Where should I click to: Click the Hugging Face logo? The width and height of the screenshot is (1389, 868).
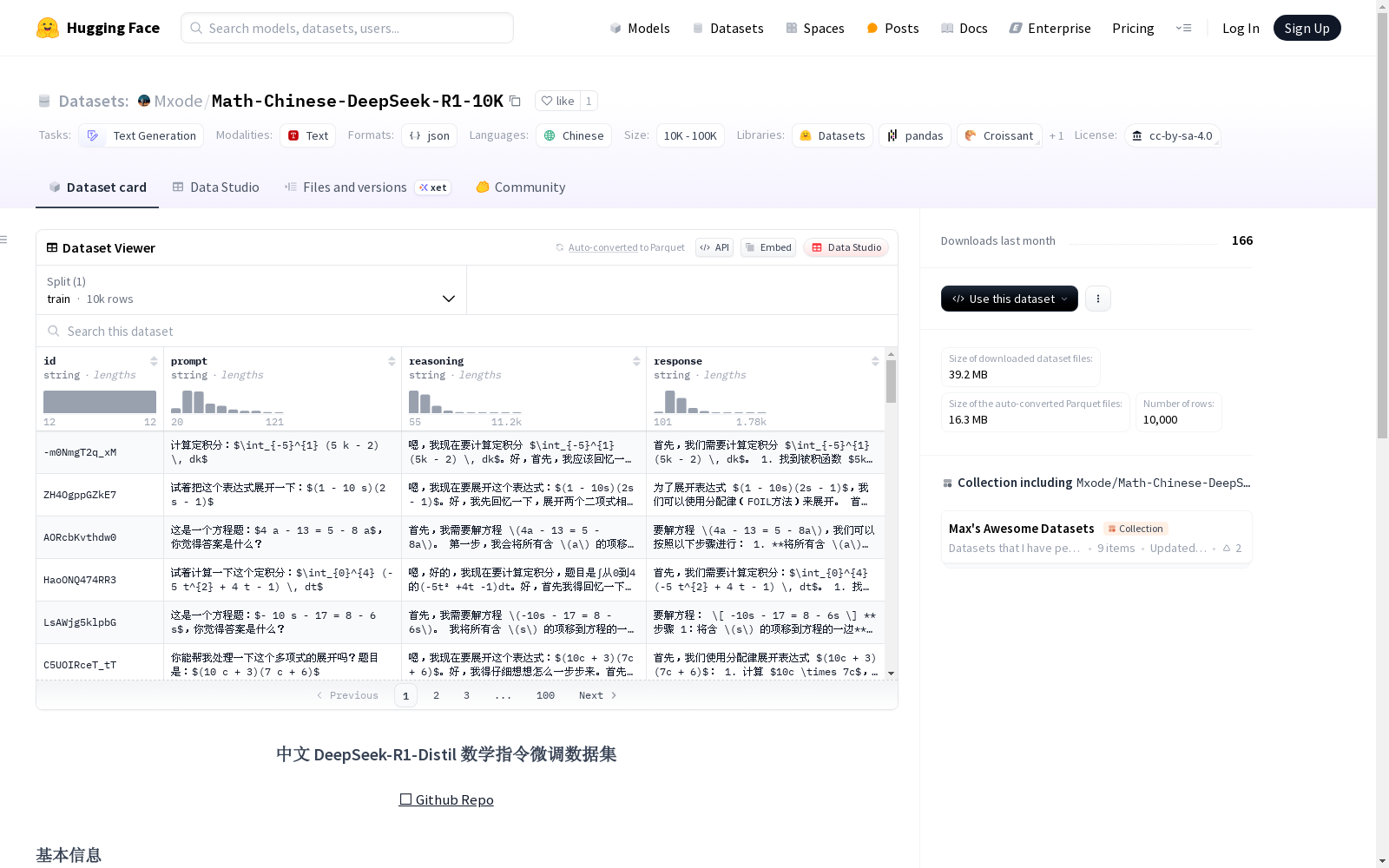[98, 28]
